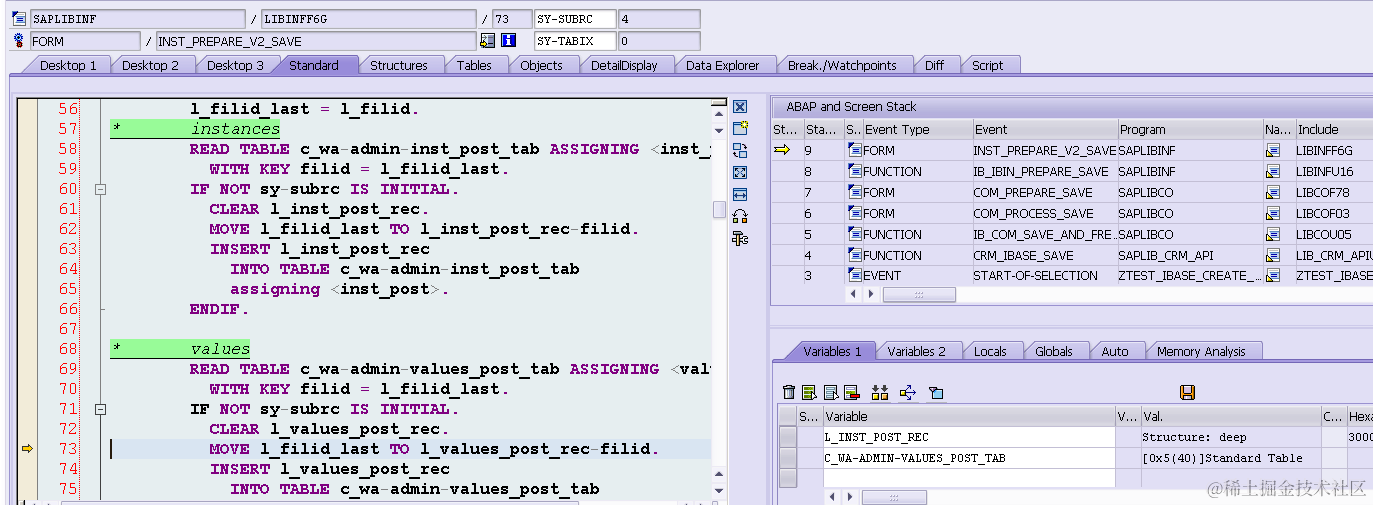The height and width of the screenshot is (505, 1373).
Task: Open the tool services icon
Action: coord(740,238)
